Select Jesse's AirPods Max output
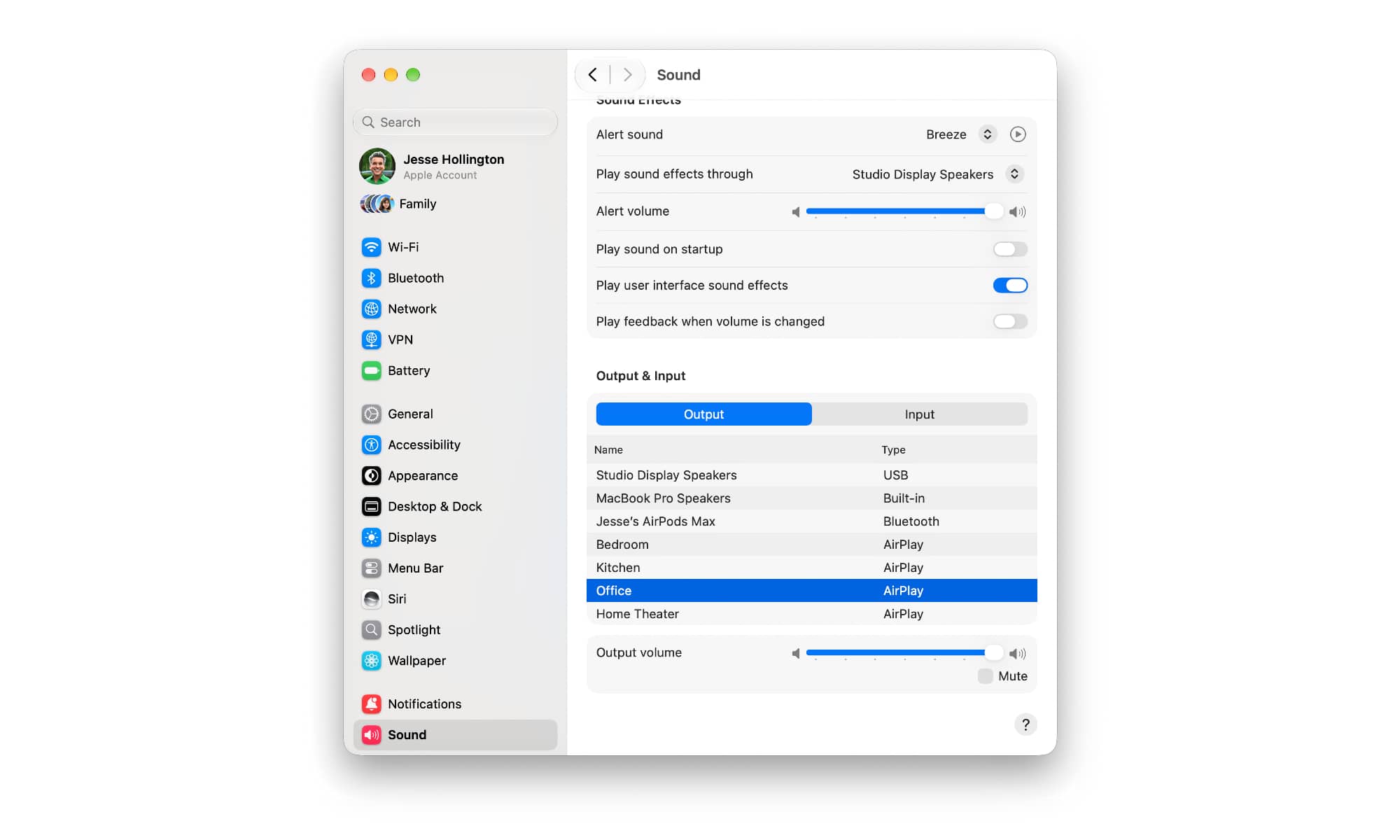The width and height of the screenshot is (1400, 840). [811, 521]
